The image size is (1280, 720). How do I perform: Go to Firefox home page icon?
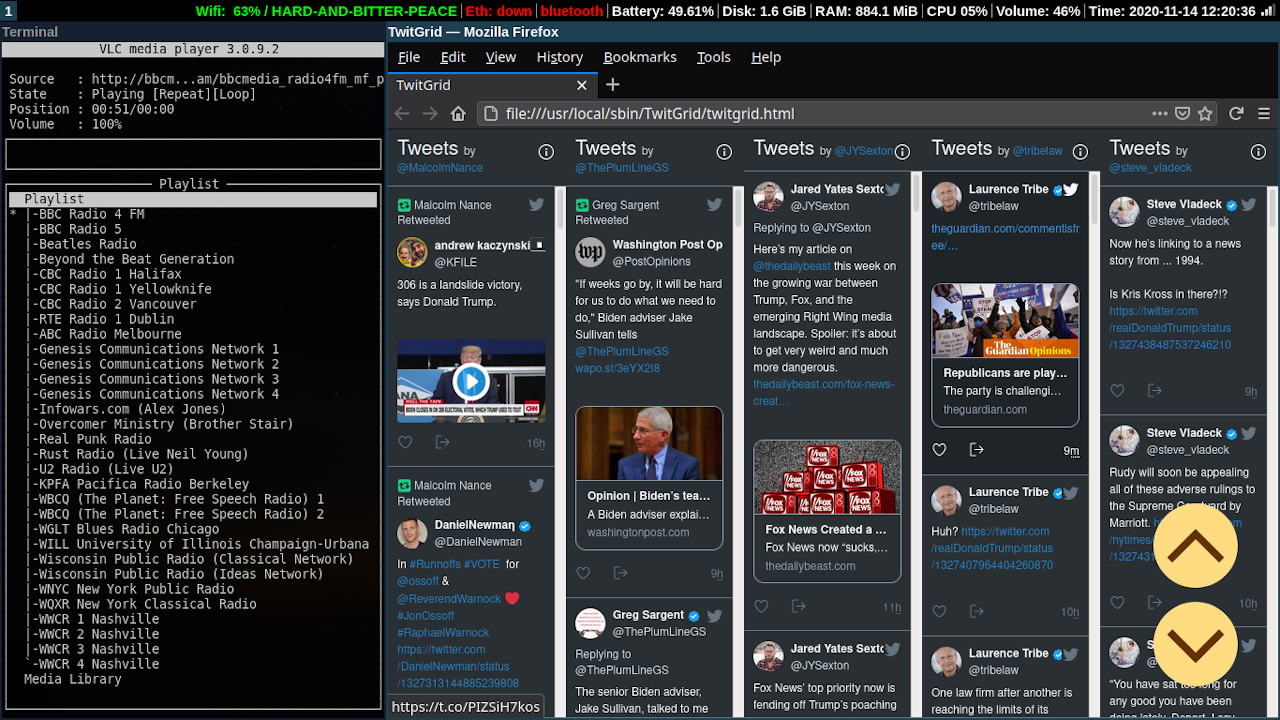tap(458, 114)
